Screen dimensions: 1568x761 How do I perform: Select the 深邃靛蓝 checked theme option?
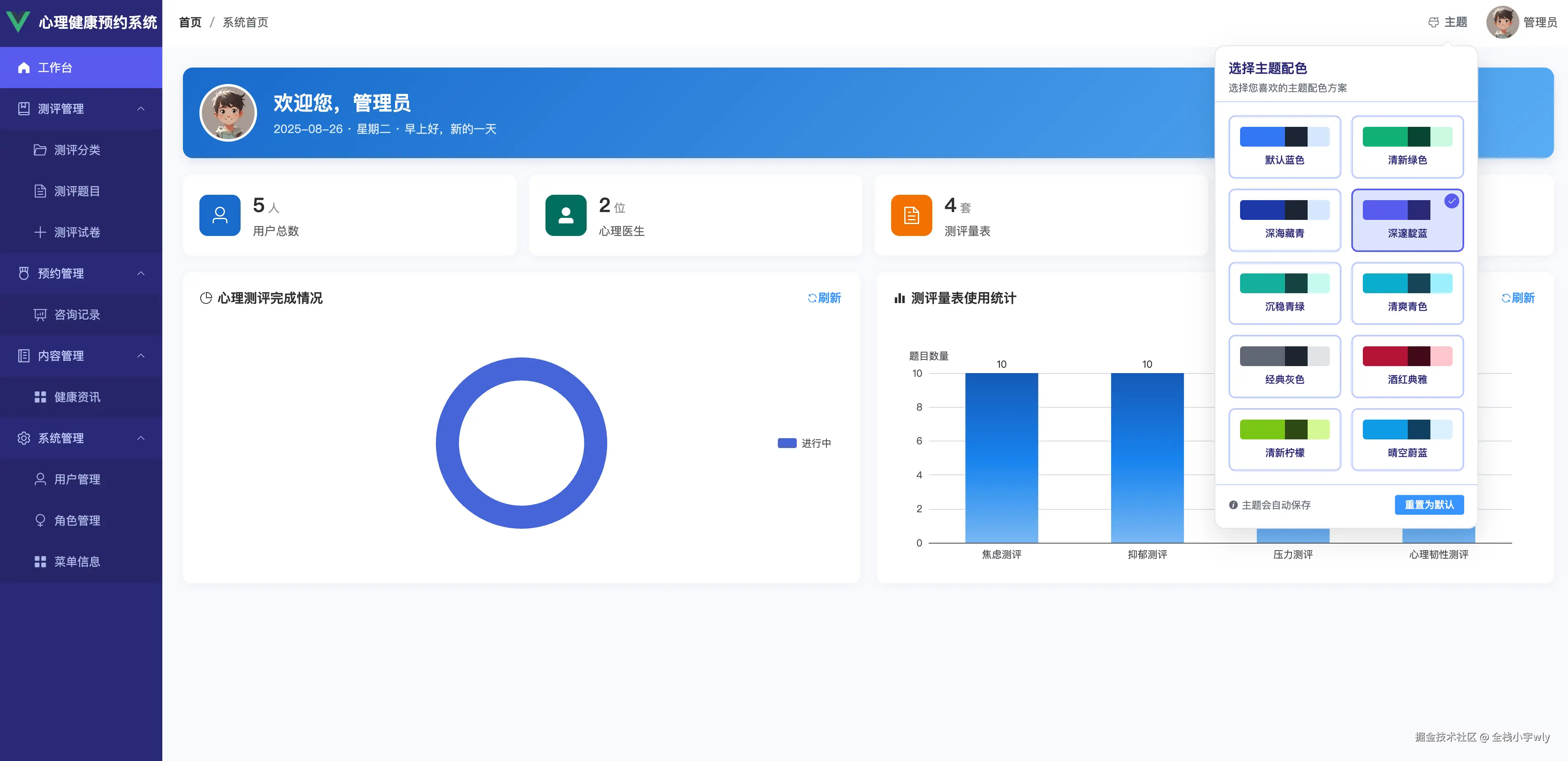coord(1407,220)
